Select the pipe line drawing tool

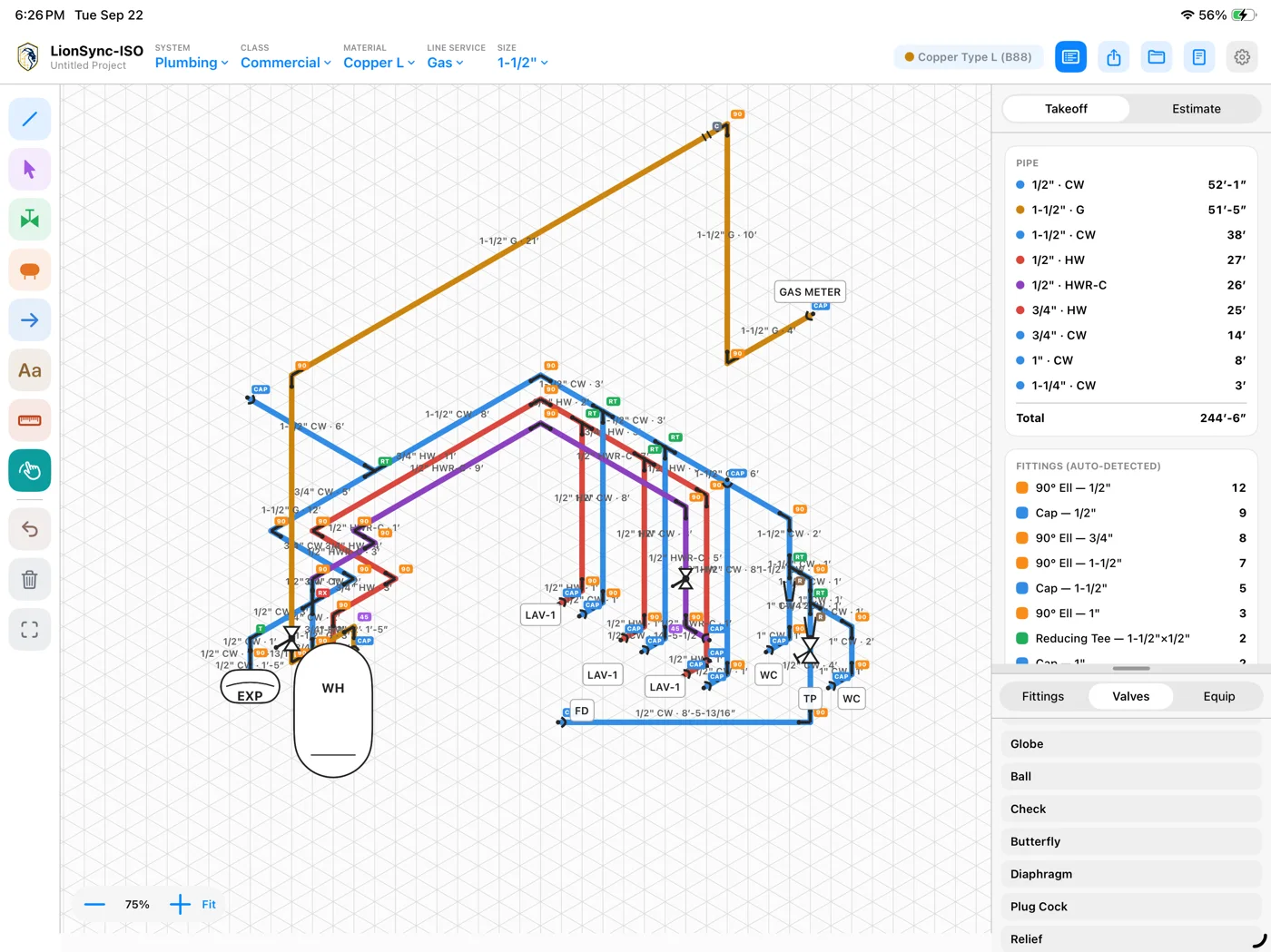pos(29,119)
